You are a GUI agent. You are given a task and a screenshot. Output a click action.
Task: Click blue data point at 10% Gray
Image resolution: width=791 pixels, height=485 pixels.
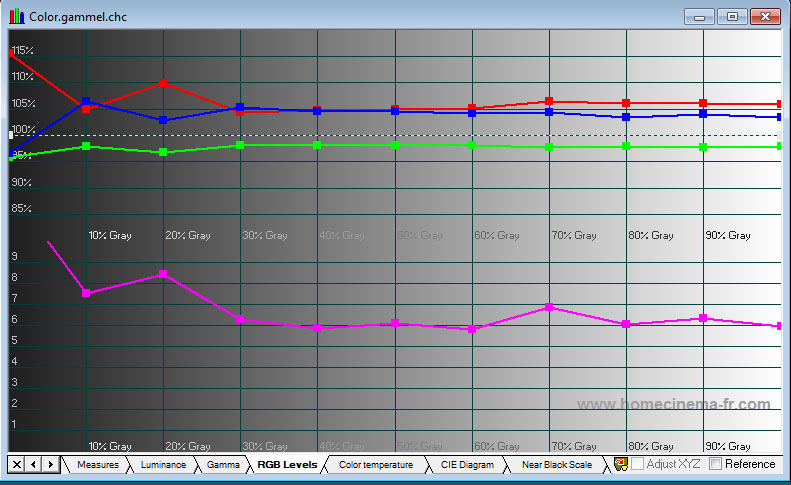[86, 101]
